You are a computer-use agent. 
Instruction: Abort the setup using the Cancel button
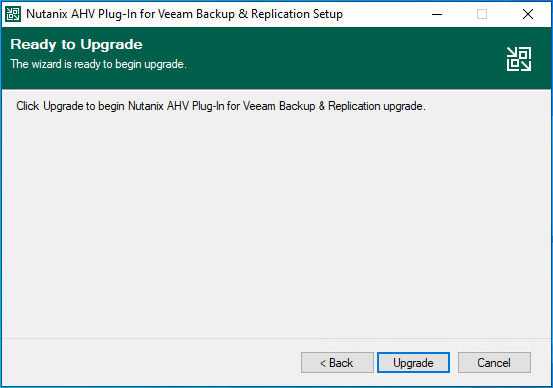click(494, 362)
